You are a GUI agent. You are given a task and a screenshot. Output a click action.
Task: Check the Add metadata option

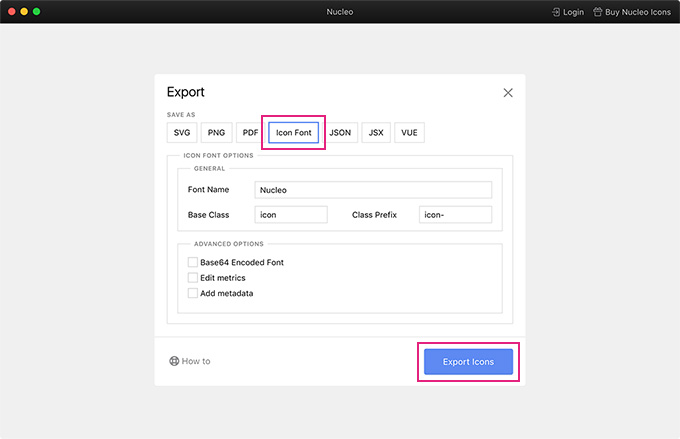click(193, 293)
